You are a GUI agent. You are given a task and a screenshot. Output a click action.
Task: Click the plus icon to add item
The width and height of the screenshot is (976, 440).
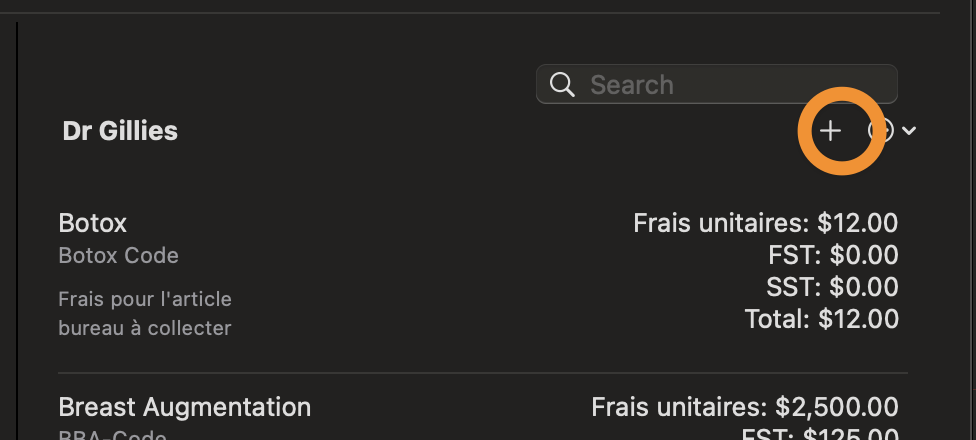pyautogui.click(x=830, y=131)
